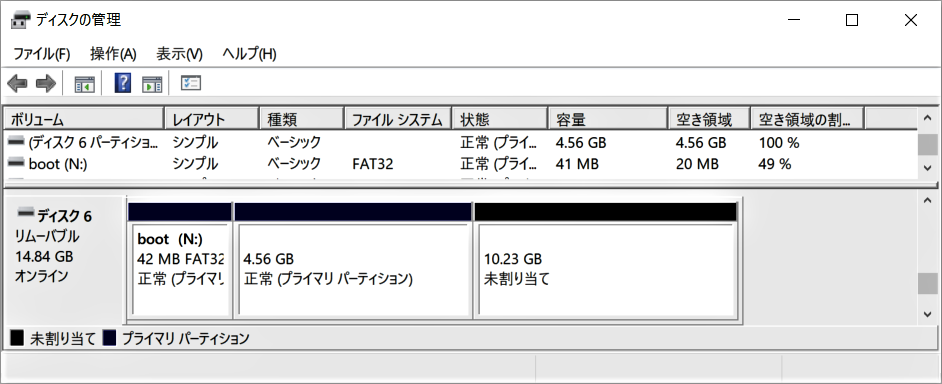This screenshot has width=942, height=384.
Task: Open the Help question mark icon
Action: click(x=122, y=84)
